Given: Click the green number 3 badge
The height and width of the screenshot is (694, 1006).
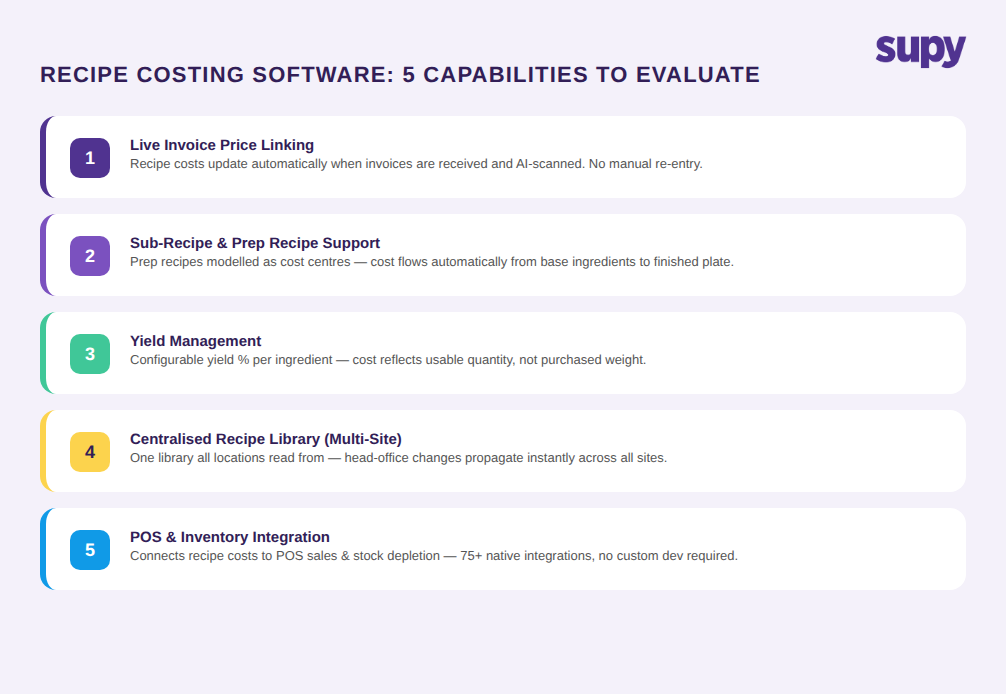Looking at the screenshot, I should [90, 354].
